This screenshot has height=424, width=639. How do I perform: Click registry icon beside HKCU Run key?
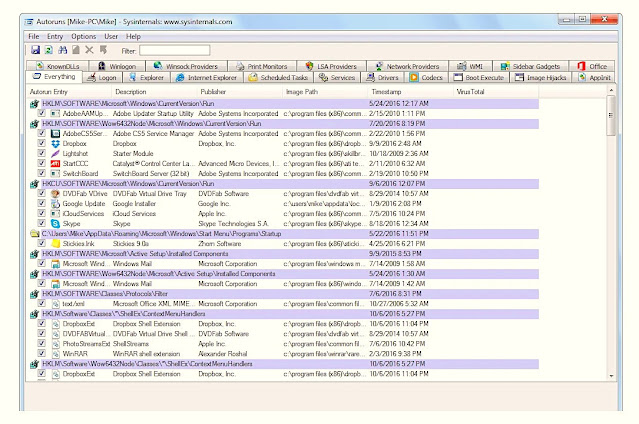(x=35, y=184)
